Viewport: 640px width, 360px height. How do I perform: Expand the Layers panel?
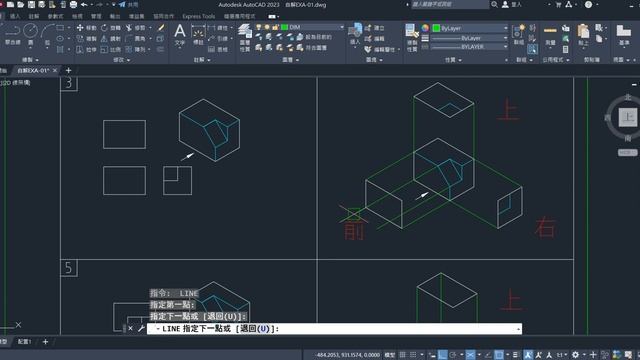[291, 60]
